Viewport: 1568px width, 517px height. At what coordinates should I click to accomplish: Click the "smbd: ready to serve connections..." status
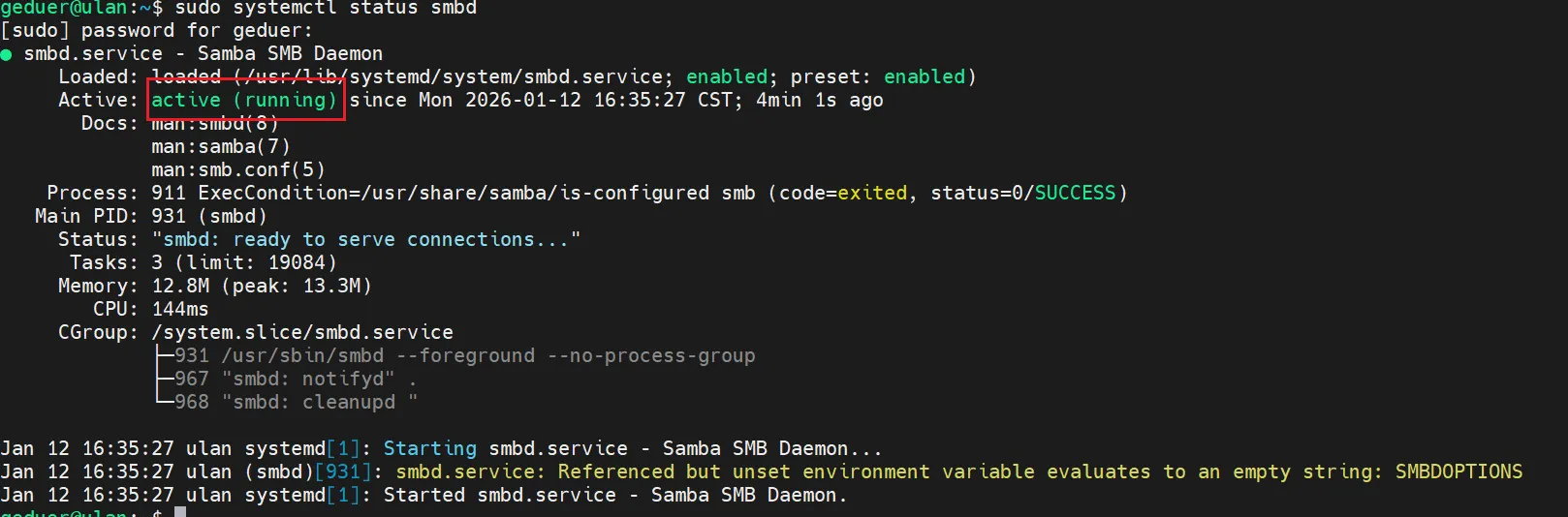pyautogui.click(x=365, y=239)
